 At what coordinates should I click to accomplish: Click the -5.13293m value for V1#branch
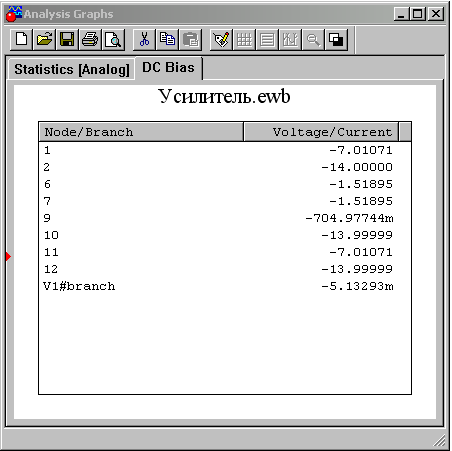coord(357,286)
